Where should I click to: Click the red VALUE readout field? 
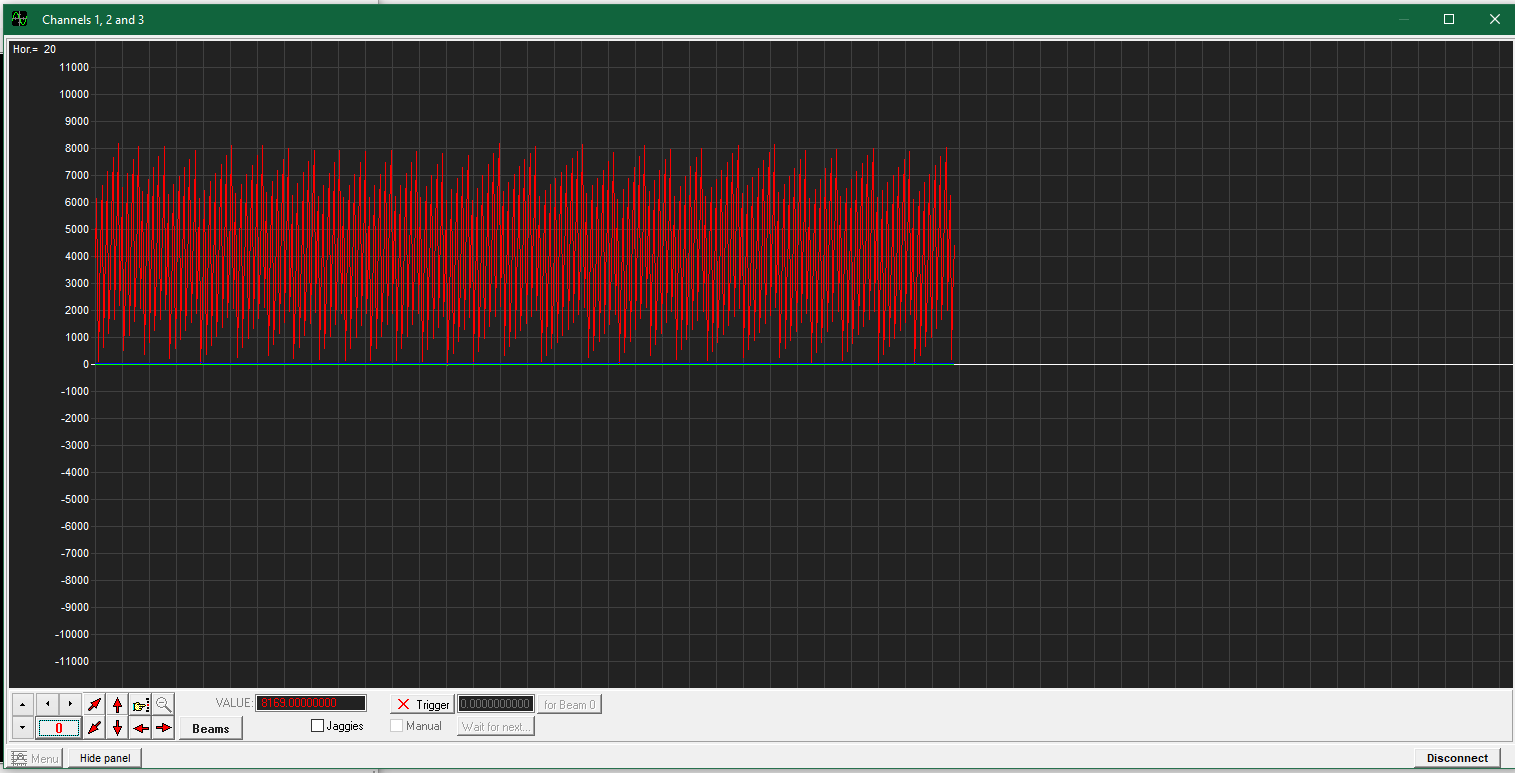[311, 703]
